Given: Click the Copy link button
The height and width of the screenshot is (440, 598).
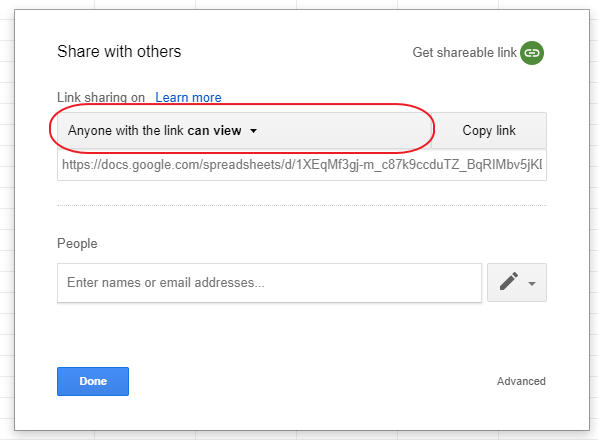Looking at the screenshot, I should click(x=489, y=130).
